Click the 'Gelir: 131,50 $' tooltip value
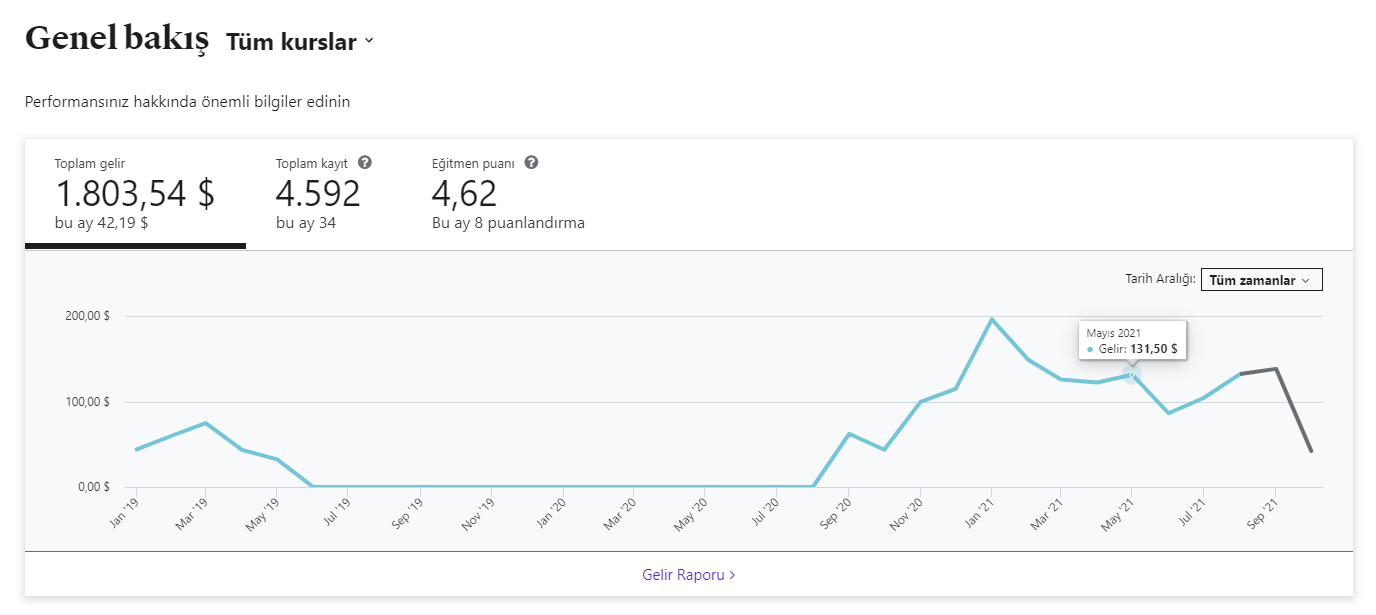Screen dimensions: 1376x615 click(1137, 349)
